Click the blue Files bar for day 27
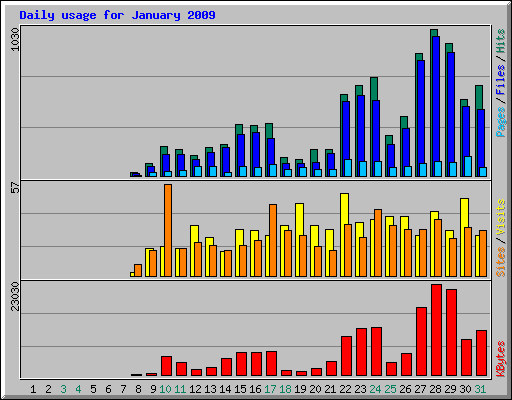The image size is (512, 400). pyautogui.click(x=421, y=112)
